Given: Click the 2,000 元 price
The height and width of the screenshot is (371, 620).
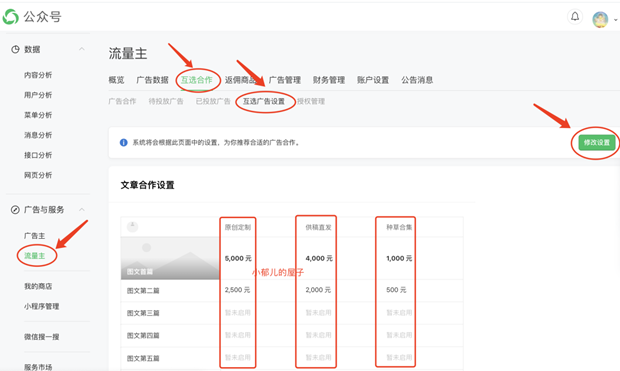Looking at the screenshot, I should tap(318, 290).
